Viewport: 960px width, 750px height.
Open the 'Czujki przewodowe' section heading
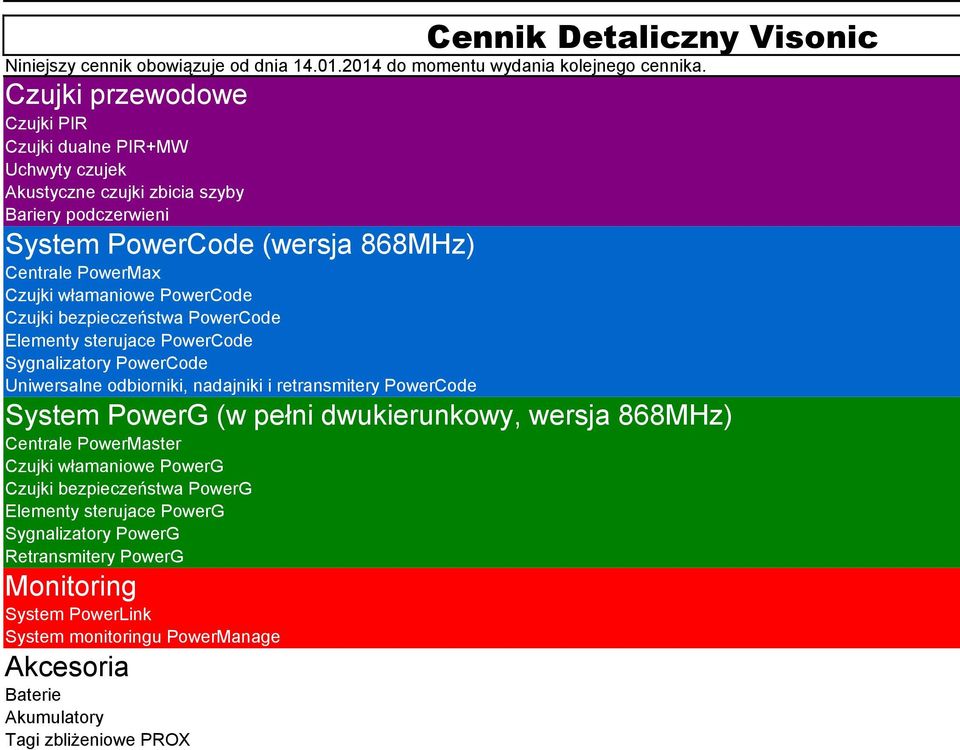tap(126, 95)
